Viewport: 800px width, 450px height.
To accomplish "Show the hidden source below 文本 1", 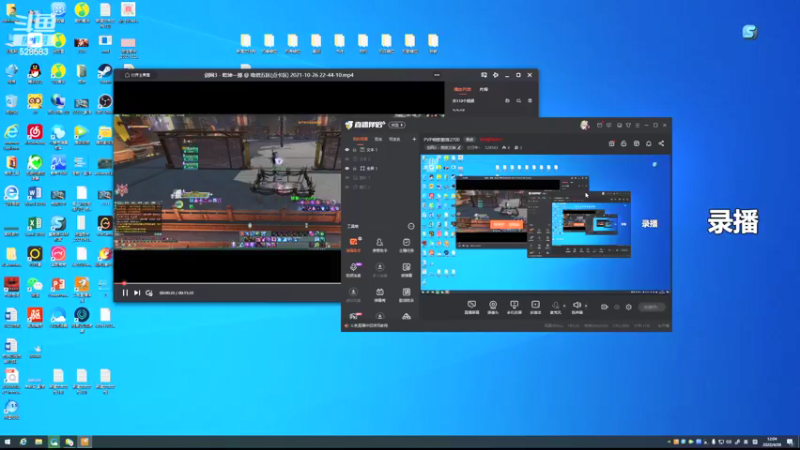I will click(x=347, y=159).
